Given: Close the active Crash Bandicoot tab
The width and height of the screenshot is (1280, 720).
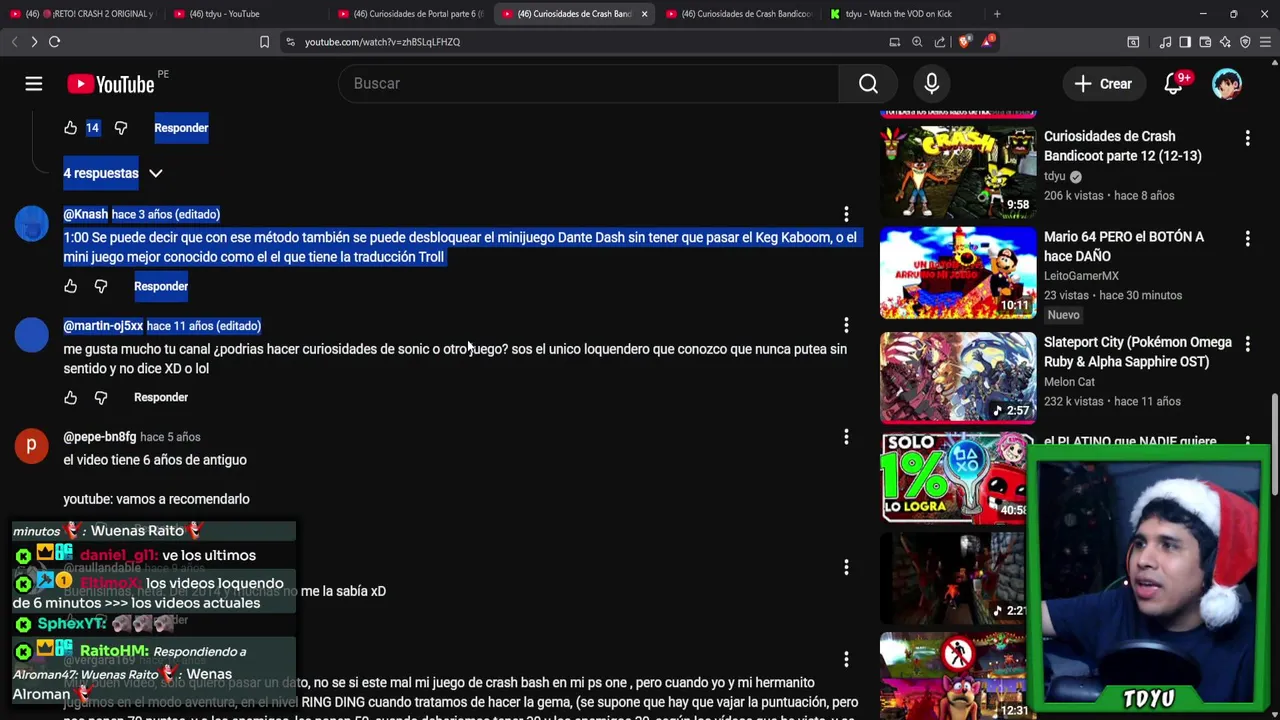Looking at the screenshot, I should 644,14.
